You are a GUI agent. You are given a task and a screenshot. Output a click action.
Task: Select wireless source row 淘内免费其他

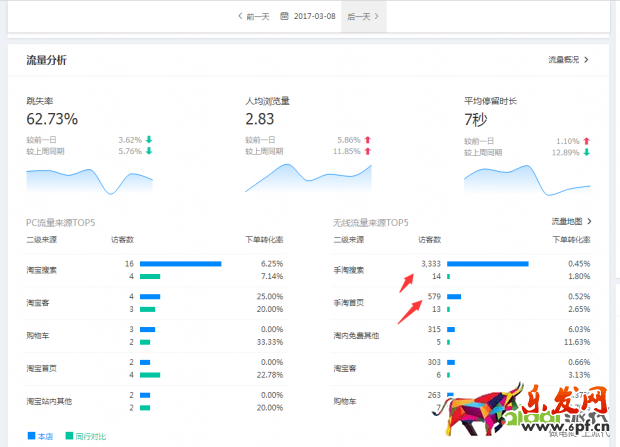[462, 336]
